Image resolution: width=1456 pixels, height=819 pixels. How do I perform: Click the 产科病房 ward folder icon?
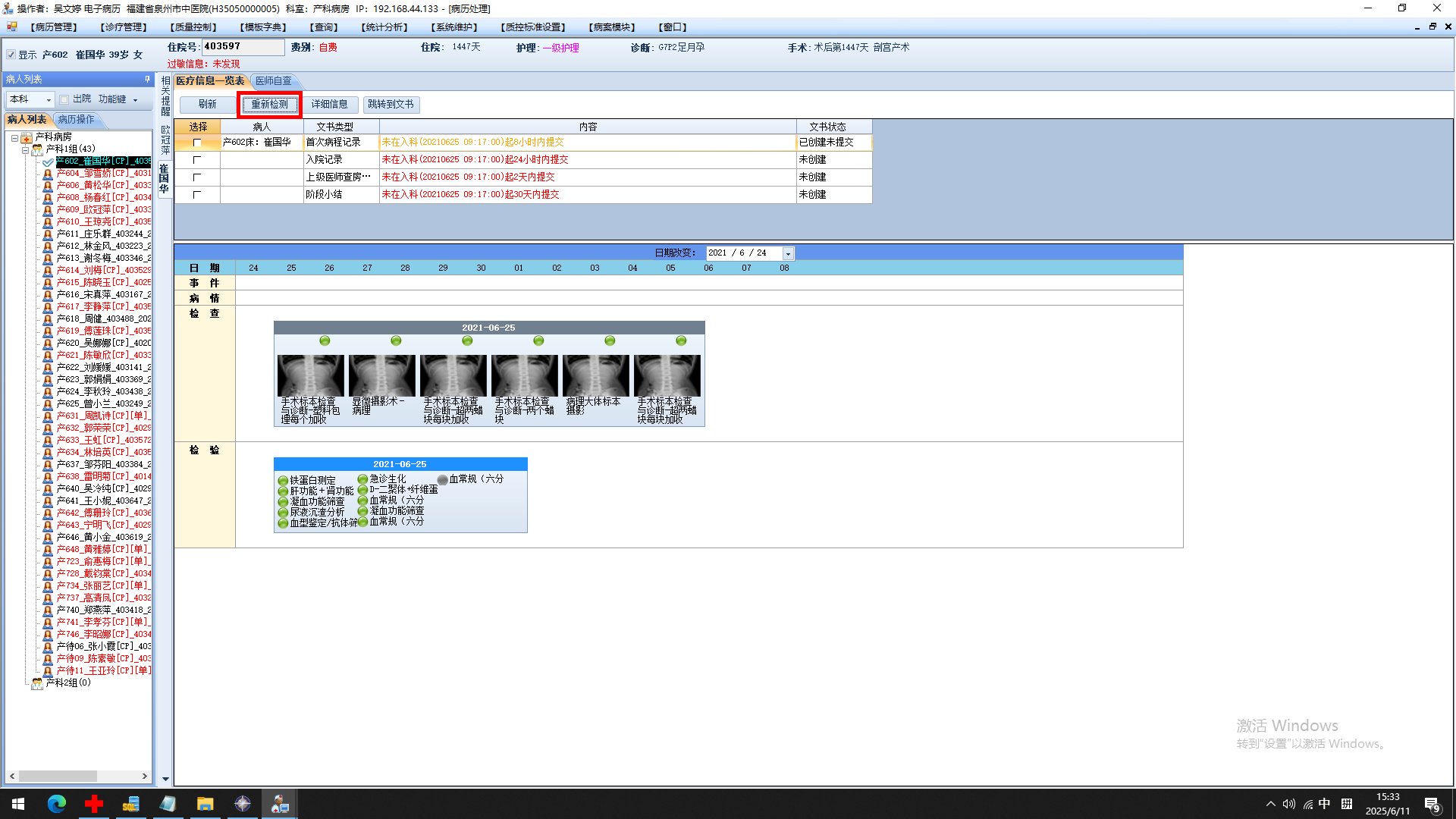click(27, 137)
